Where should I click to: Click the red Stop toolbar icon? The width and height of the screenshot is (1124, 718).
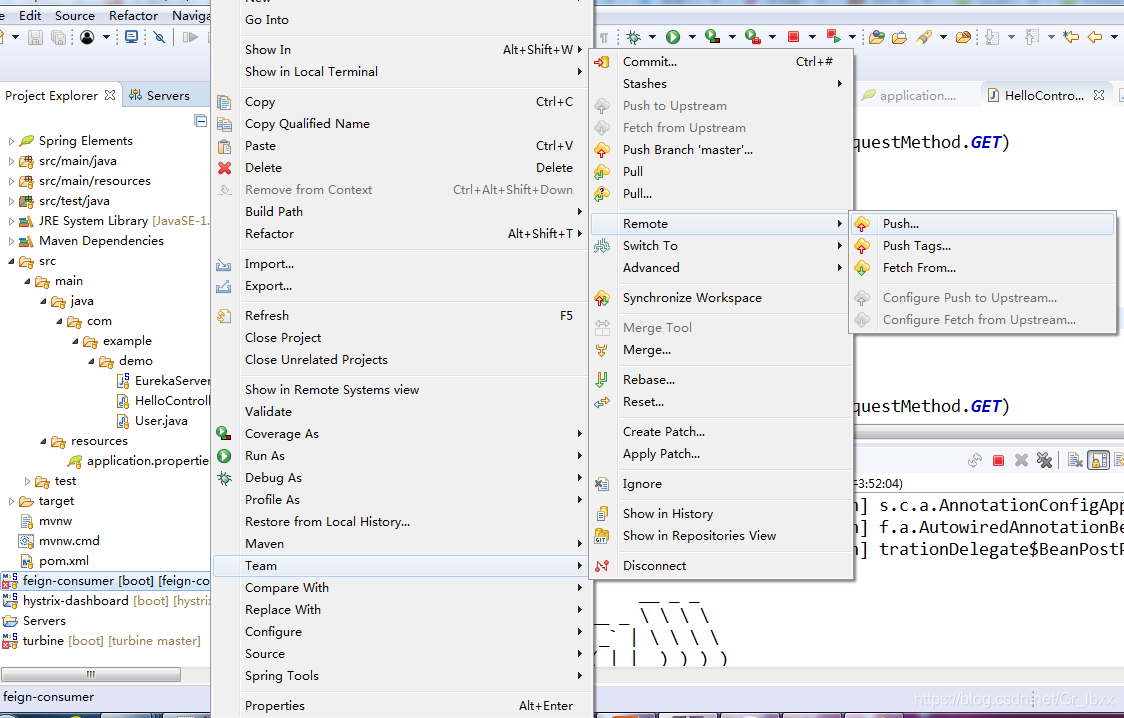tap(793, 37)
